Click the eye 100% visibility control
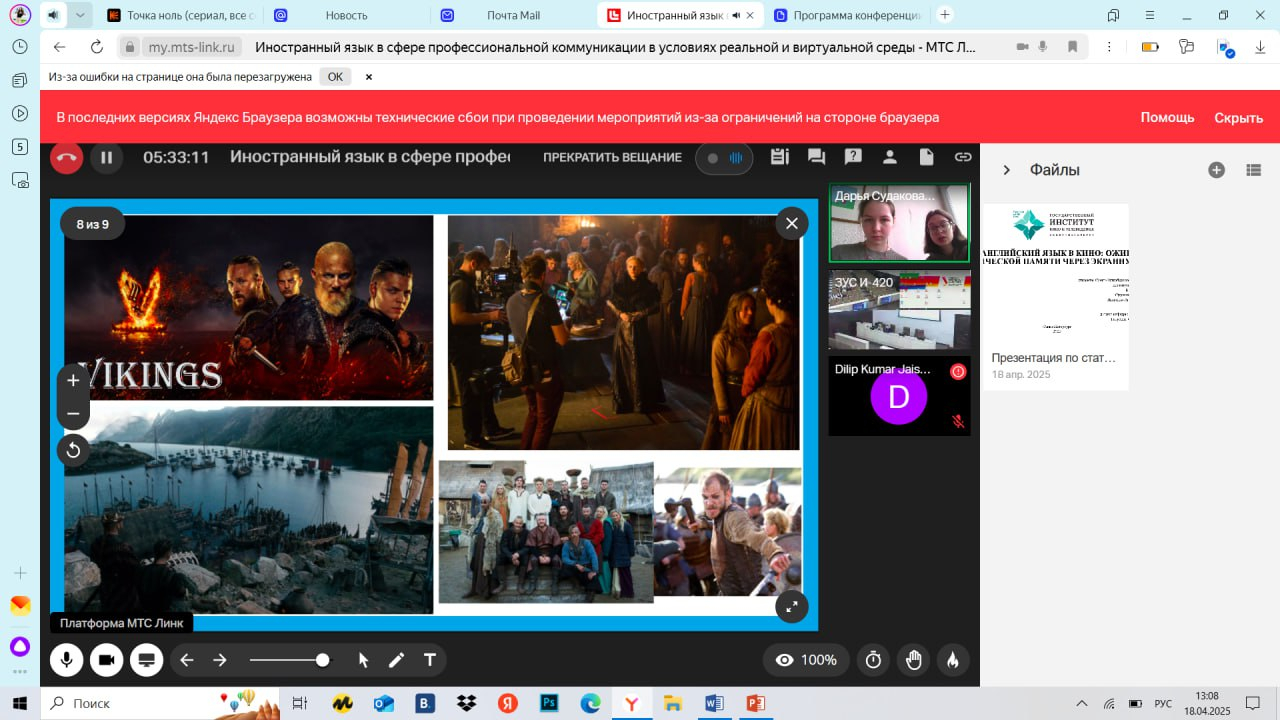This screenshot has height=720, width=1280. 806,660
